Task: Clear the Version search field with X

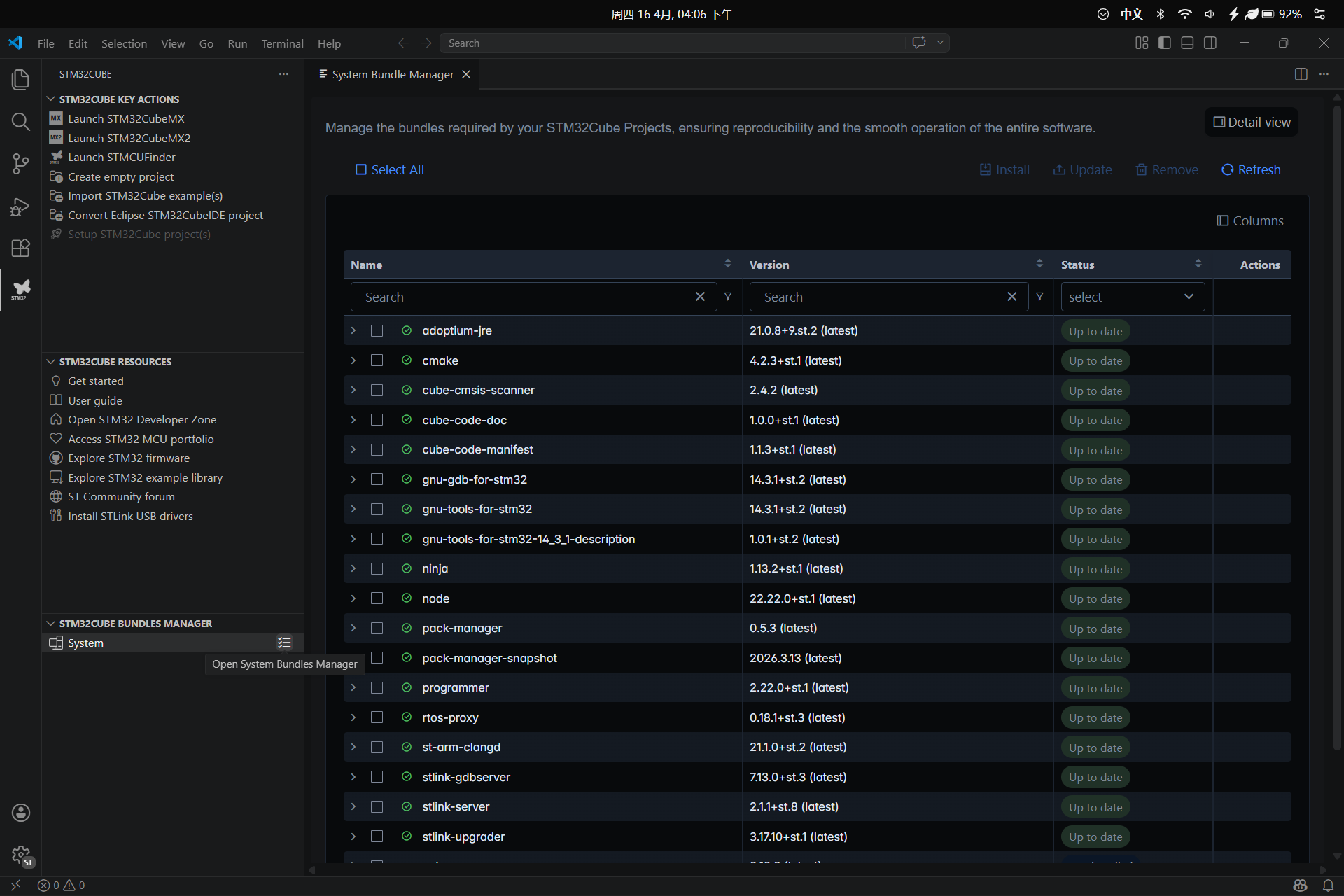Action: point(1011,297)
